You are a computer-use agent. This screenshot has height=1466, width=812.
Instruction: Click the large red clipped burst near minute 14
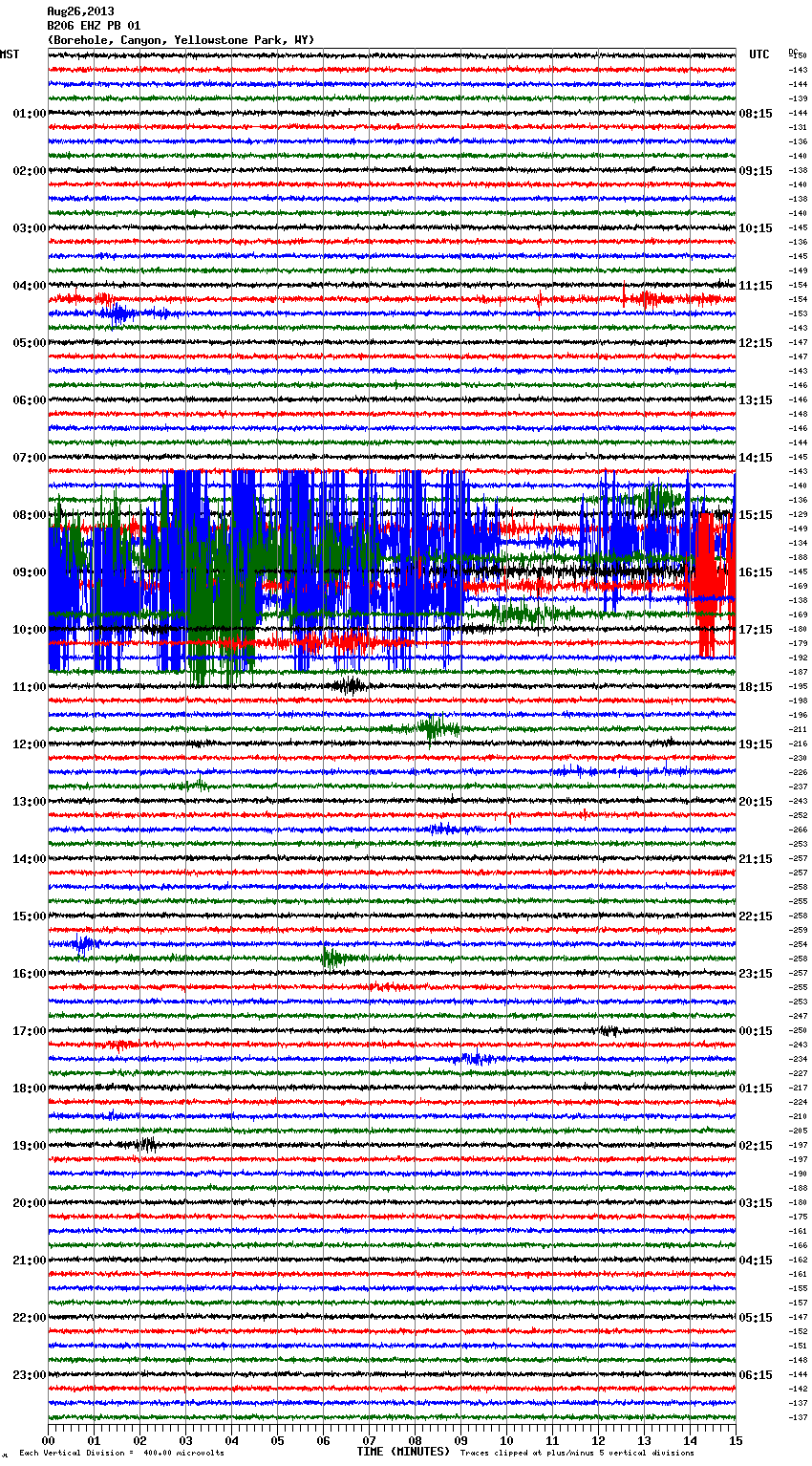707,583
